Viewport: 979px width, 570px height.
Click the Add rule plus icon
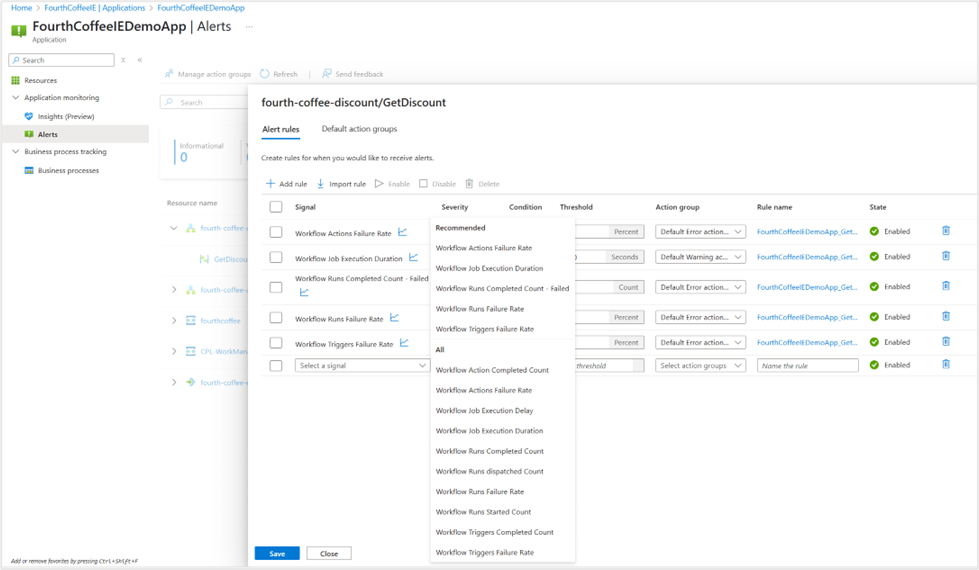click(270, 184)
